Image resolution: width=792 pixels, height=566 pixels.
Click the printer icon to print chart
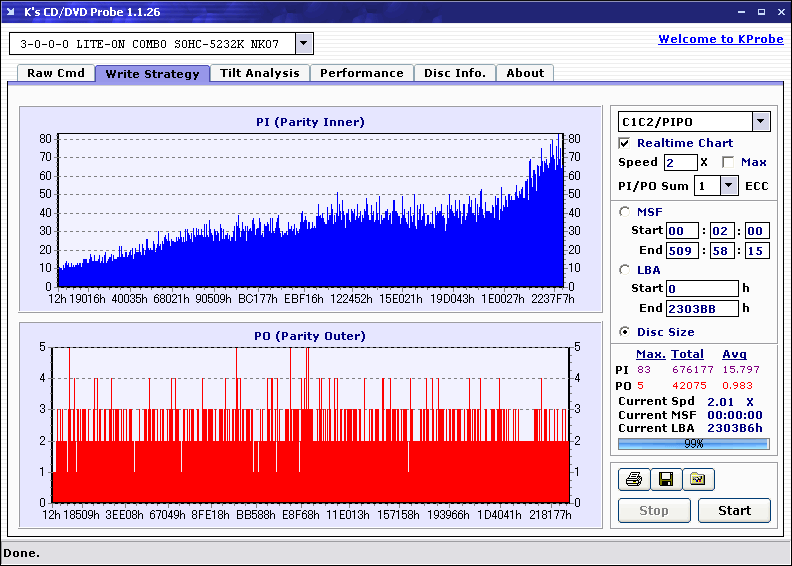point(633,480)
